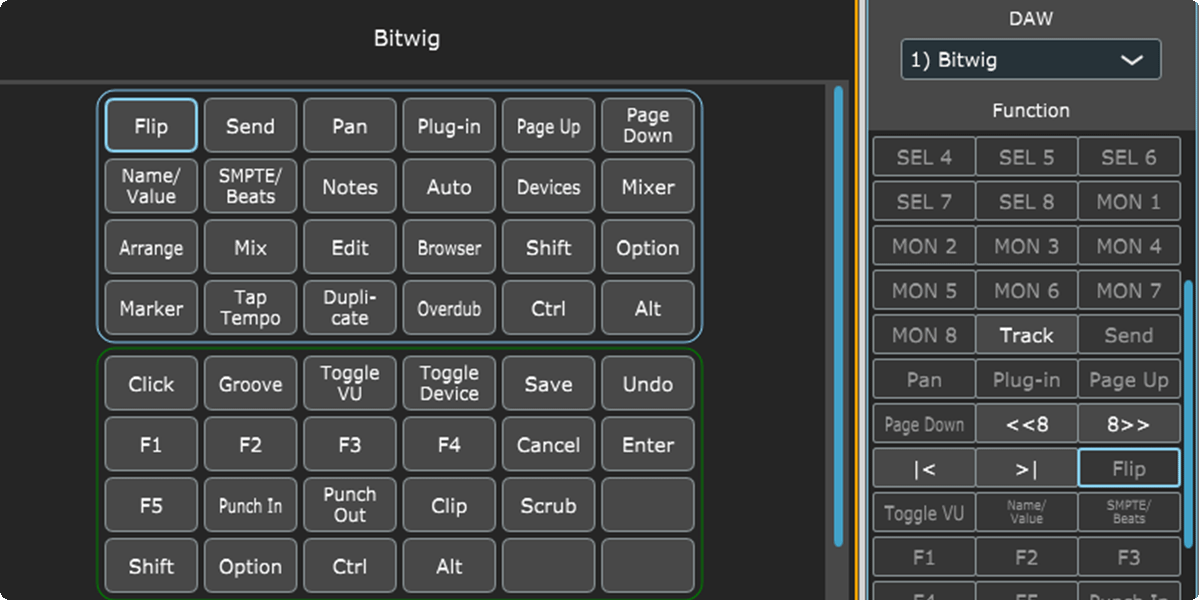Image resolution: width=1199 pixels, height=600 pixels.
Task: Select the <<8 bank-left function
Action: pos(1026,424)
